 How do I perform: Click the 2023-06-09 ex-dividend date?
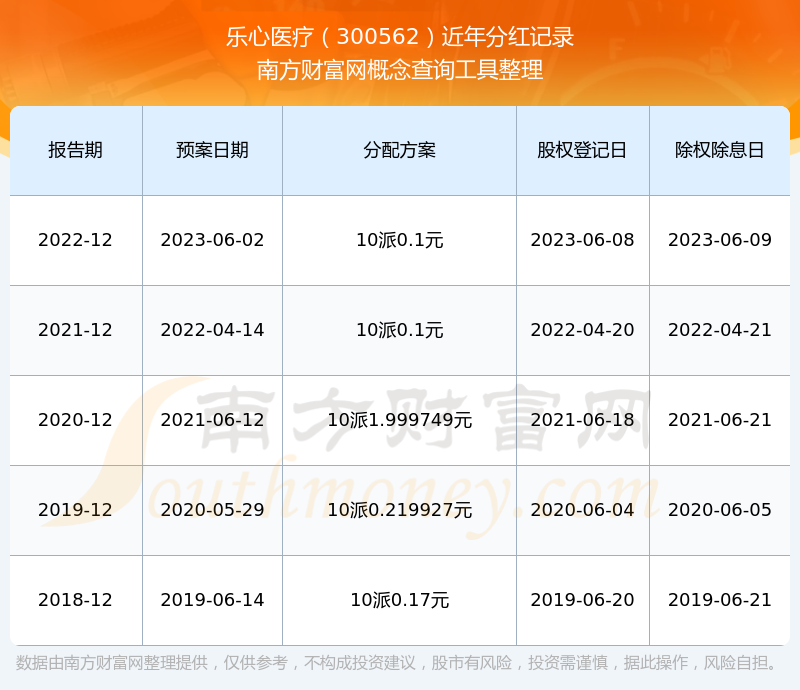point(719,240)
